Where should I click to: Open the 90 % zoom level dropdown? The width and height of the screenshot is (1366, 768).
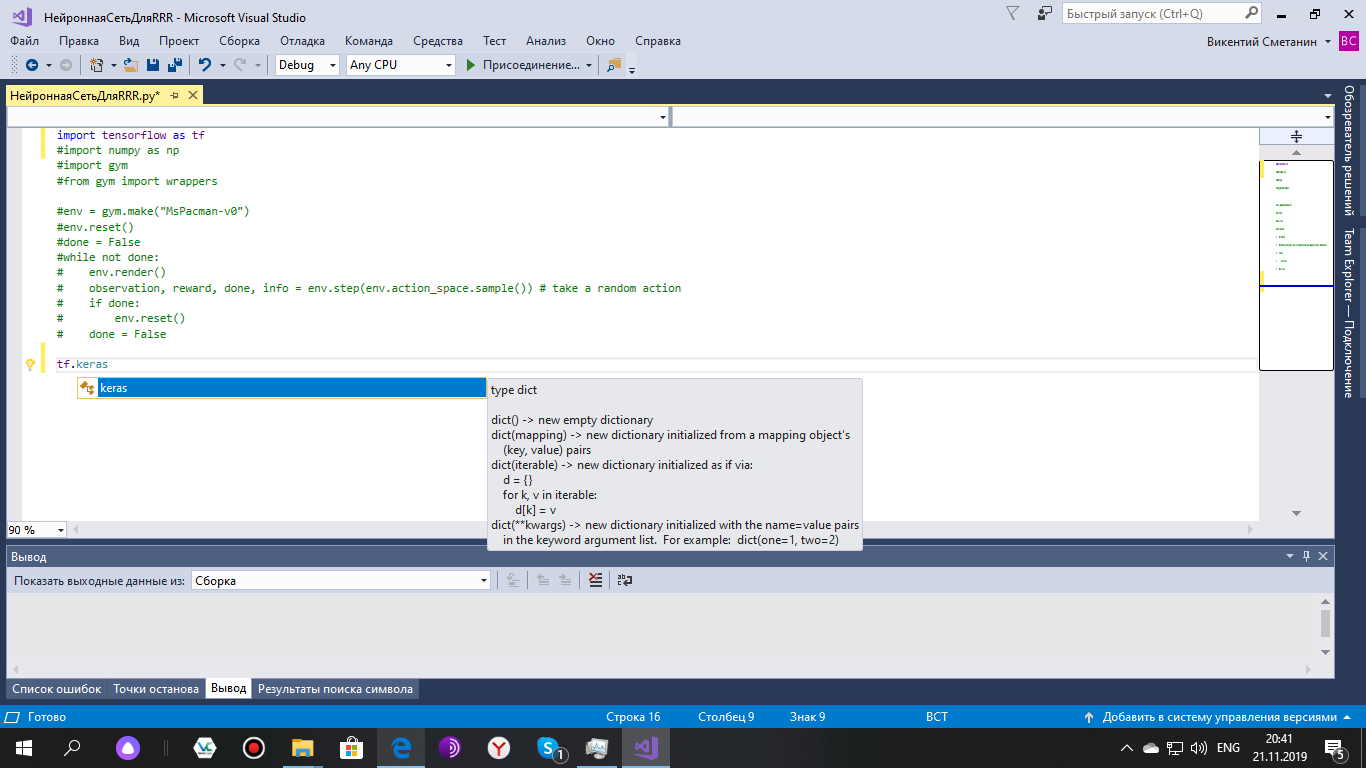point(61,530)
